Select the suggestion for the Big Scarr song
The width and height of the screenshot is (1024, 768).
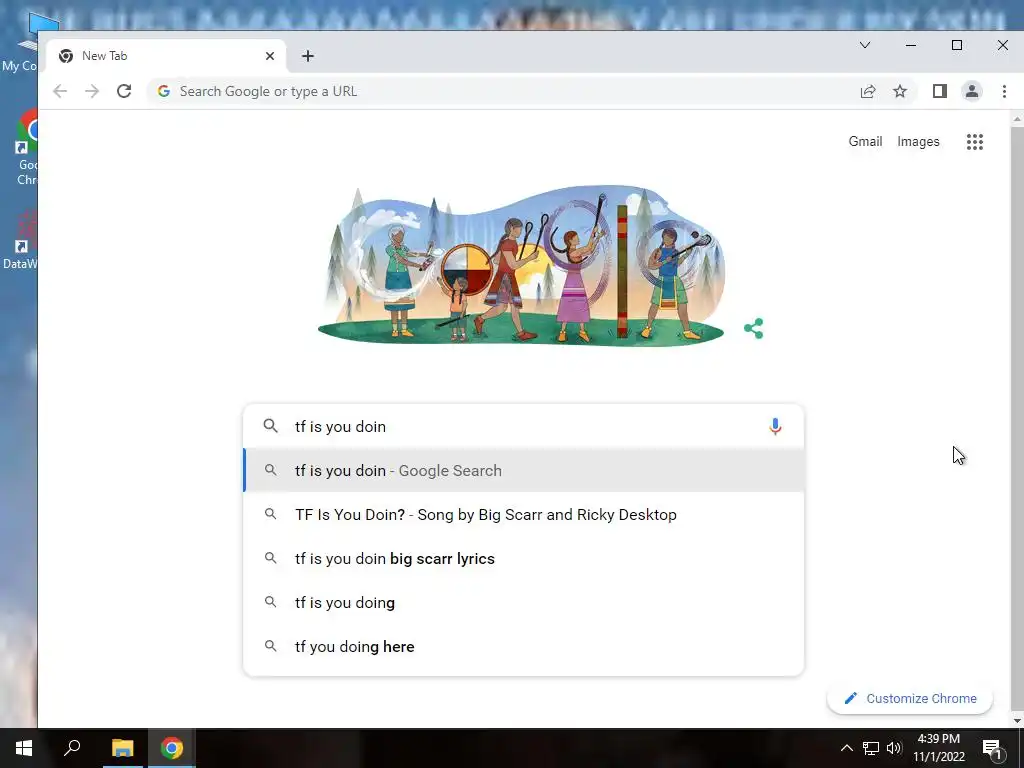523,515
